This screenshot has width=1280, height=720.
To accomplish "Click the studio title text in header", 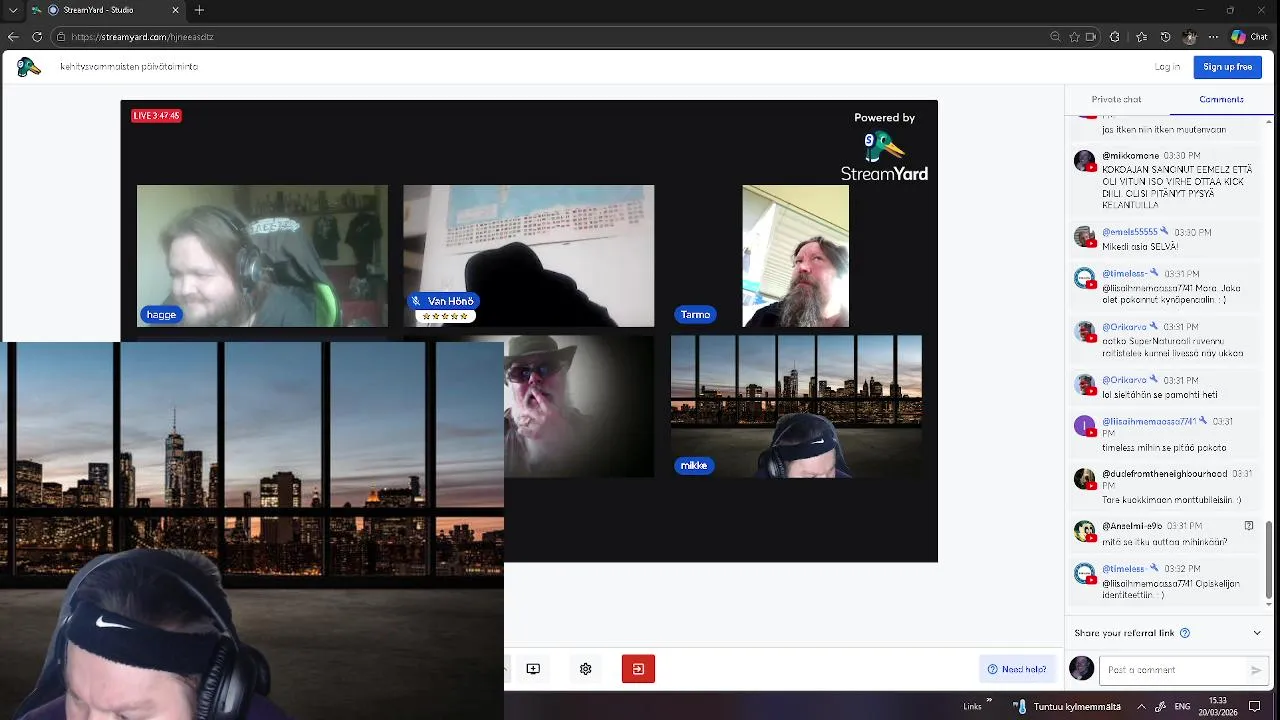I will (x=129, y=67).
